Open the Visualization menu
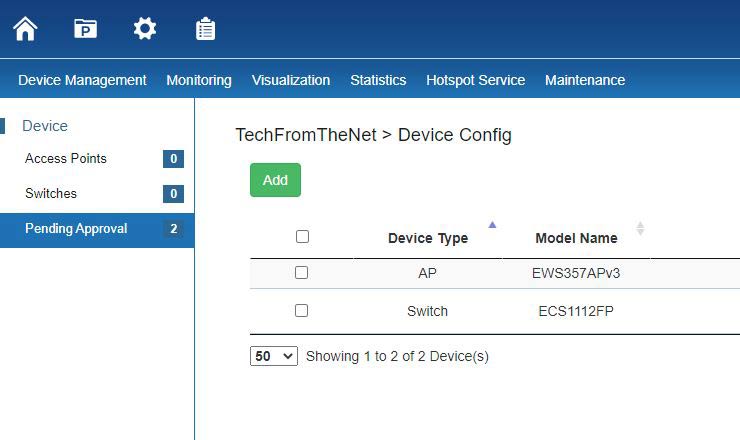 coord(290,80)
